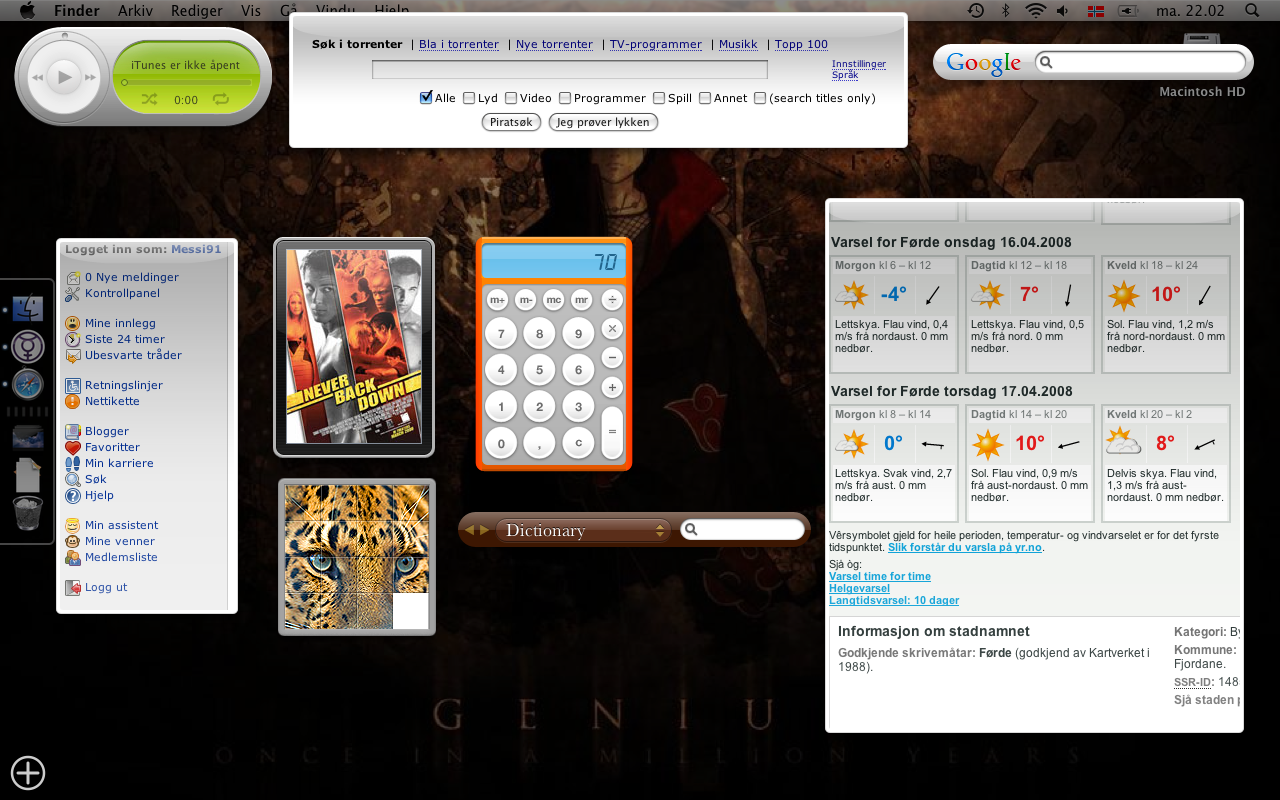This screenshot has height=800, width=1280.
Task: Open the Apple menu
Action: tap(27, 11)
